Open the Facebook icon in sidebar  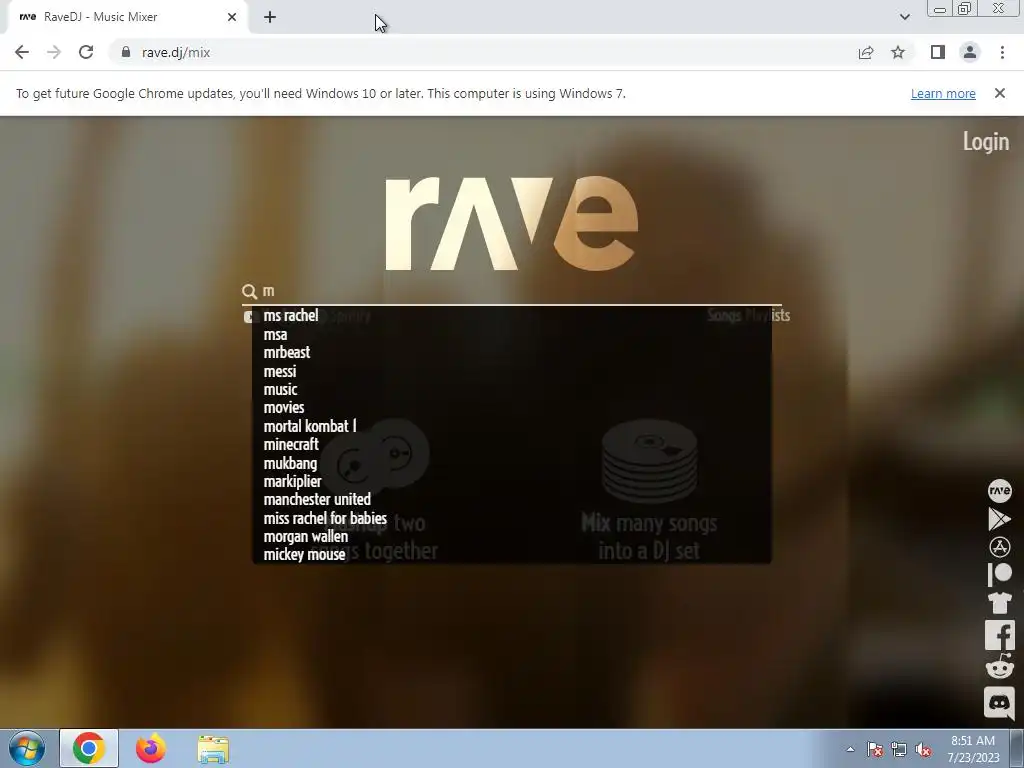(x=999, y=635)
